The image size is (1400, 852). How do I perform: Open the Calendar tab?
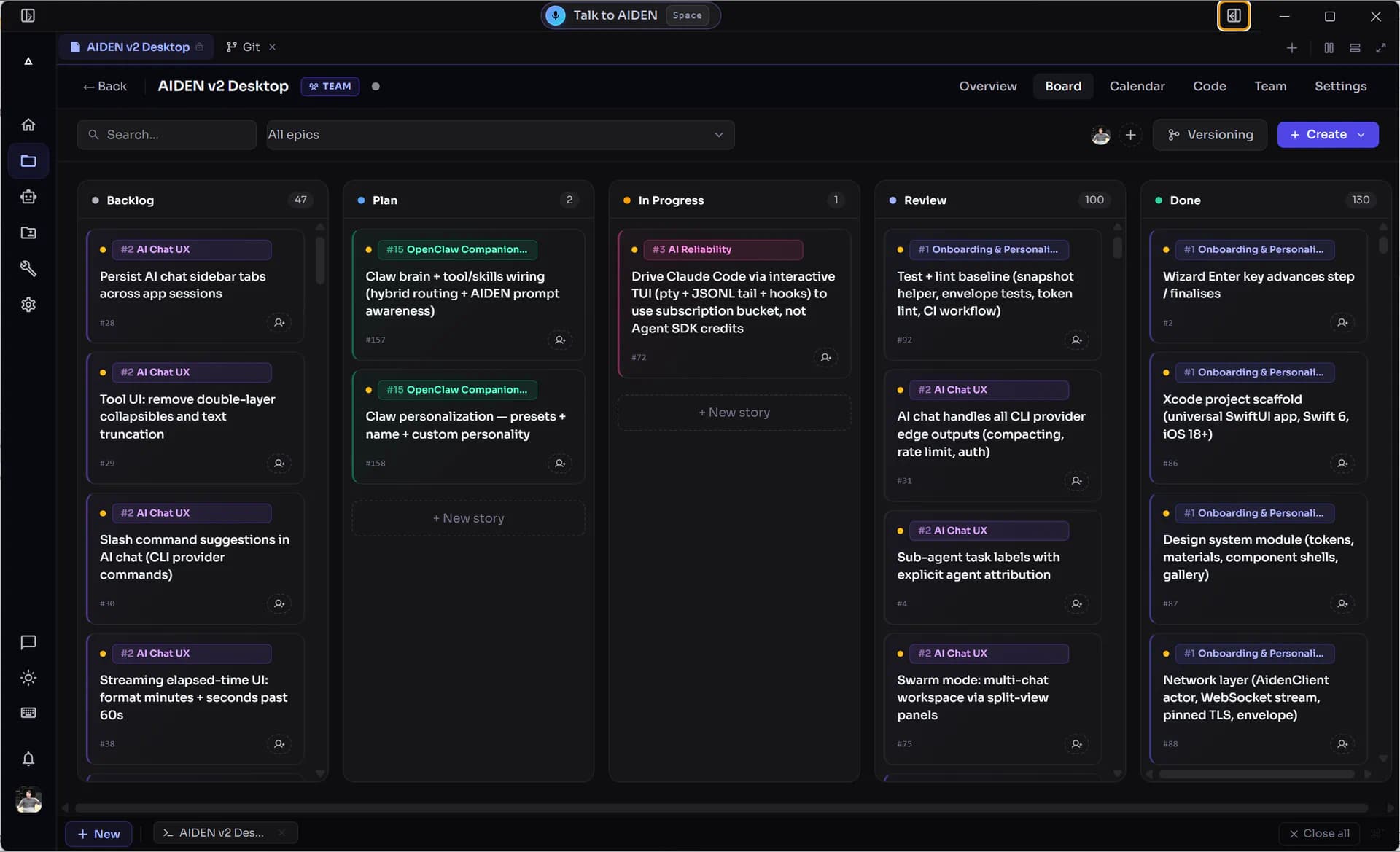(x=1137, y=86)
